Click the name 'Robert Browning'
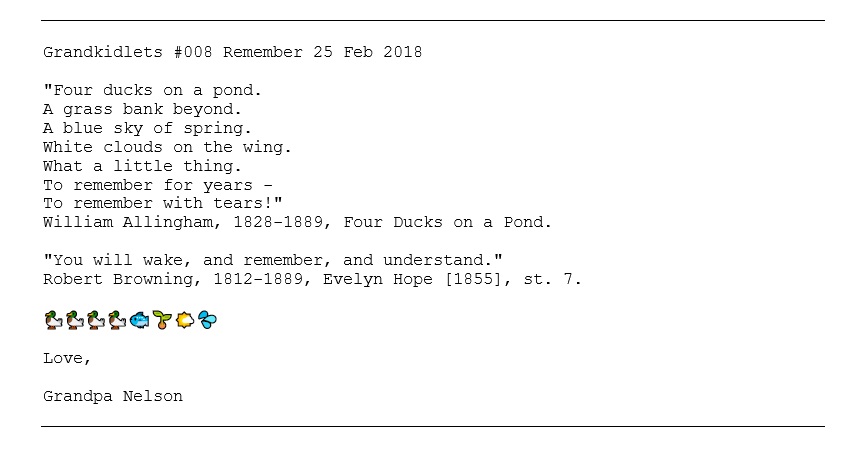Screen dimensions: 853x460 (118, 279)
